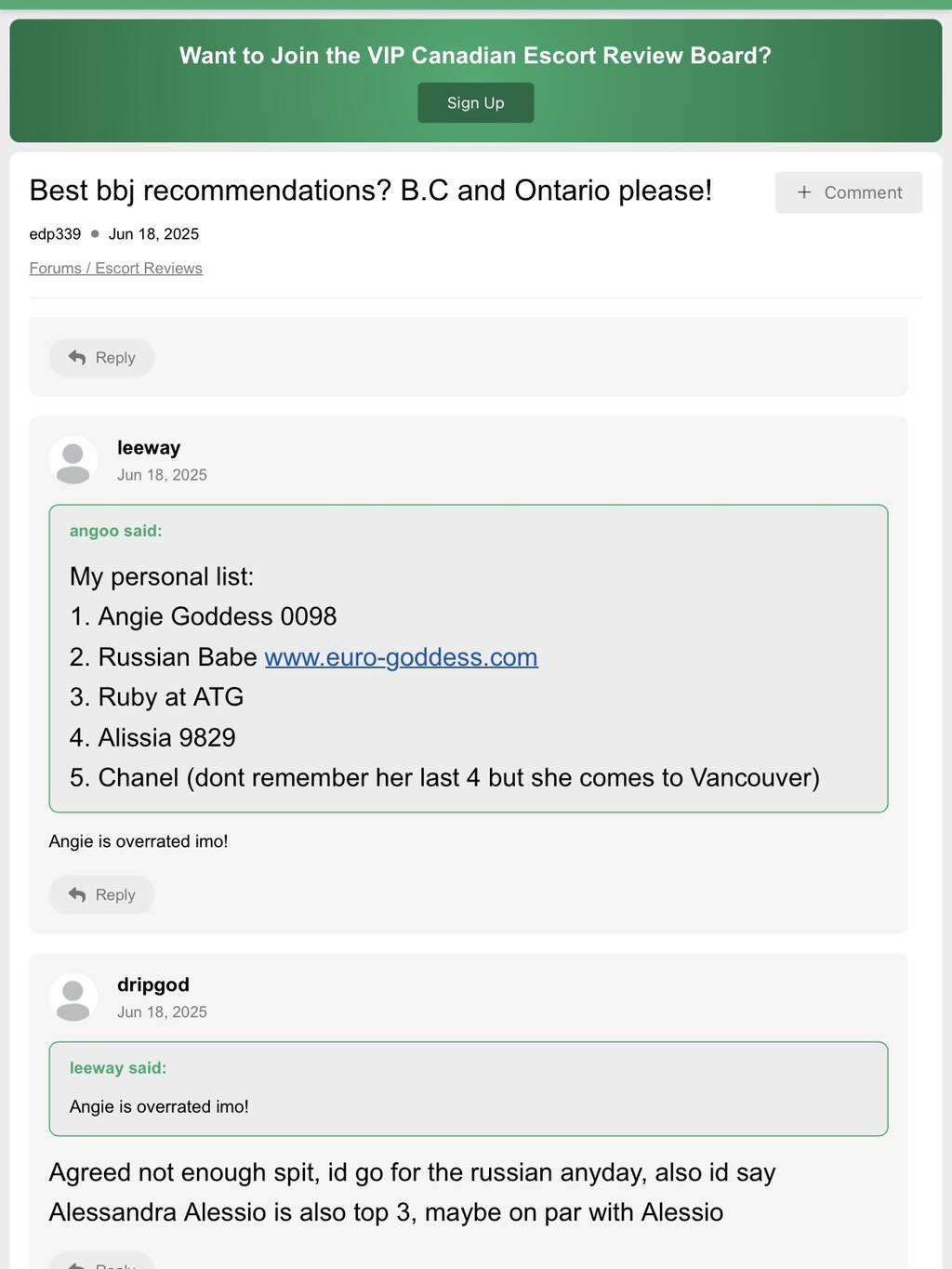Viewport: 952px width, 1269px height.
Task: Click the reply arrow icon above leeway's post
Action: coord(77,358)
